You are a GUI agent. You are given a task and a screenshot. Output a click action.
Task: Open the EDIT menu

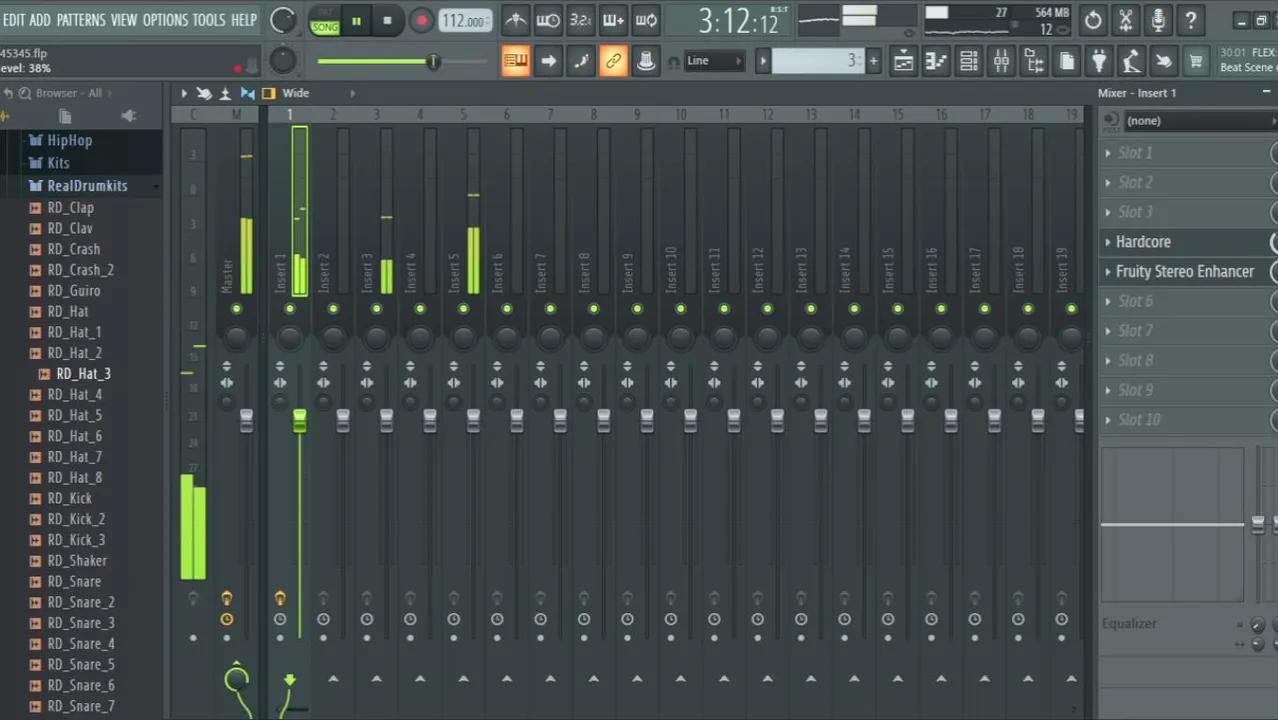(14, 20)
